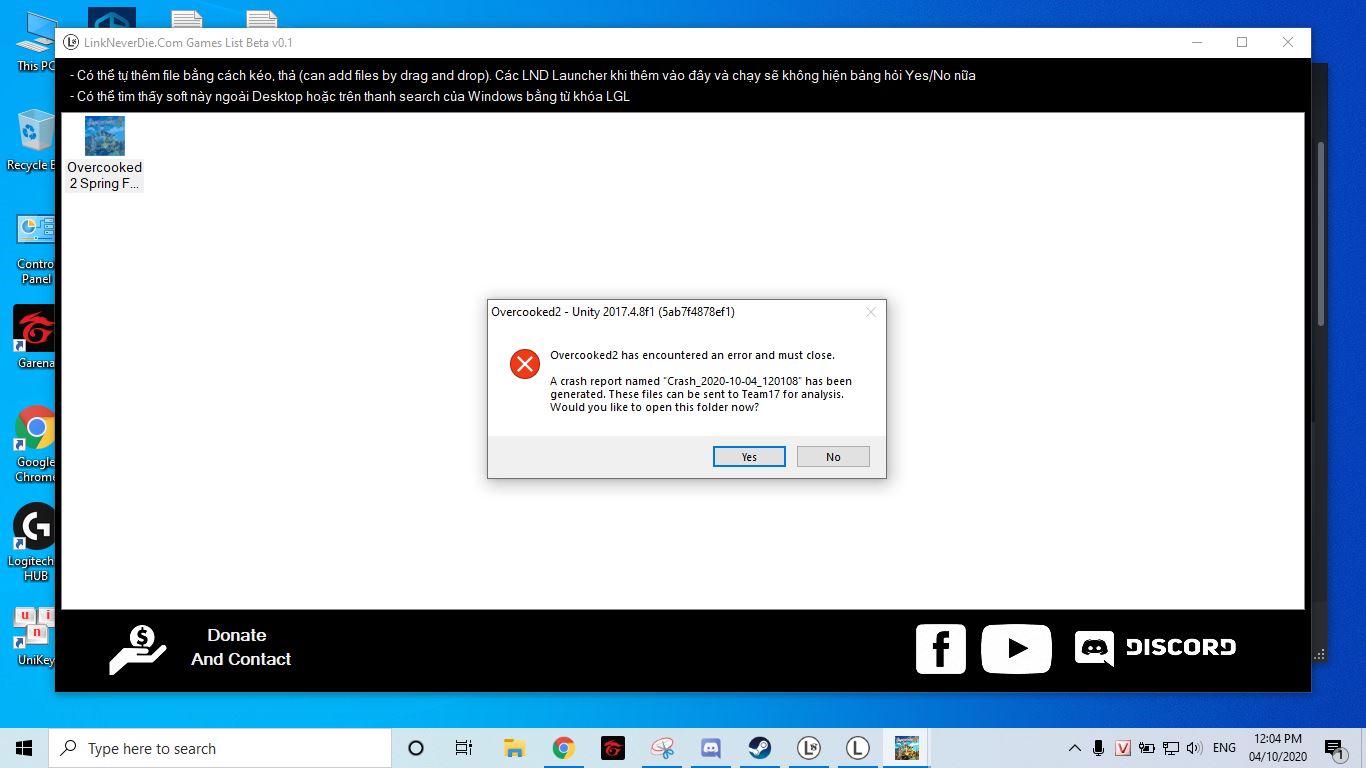Click Yes in the Overcooked2 crash dialog
The height and width of the screenshot is (768, 1366).
(749, 456)
